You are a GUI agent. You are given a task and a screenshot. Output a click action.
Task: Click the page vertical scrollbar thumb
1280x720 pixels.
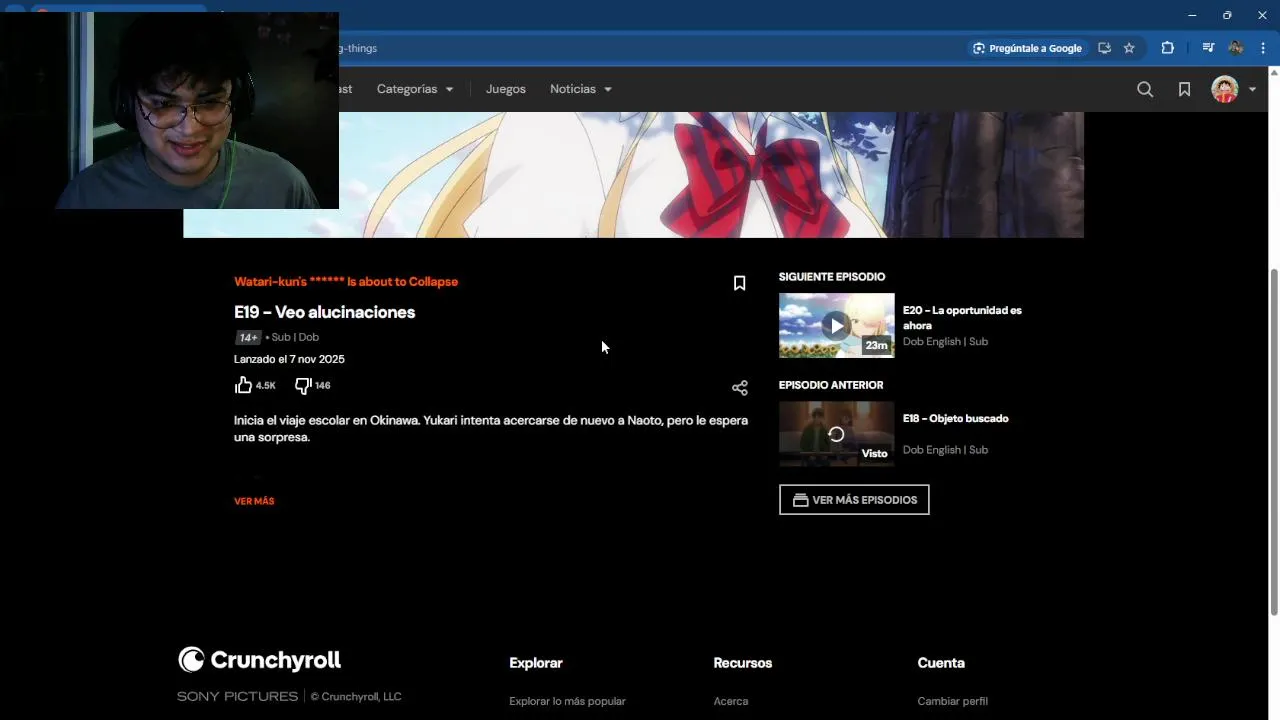coord(1274,442)
